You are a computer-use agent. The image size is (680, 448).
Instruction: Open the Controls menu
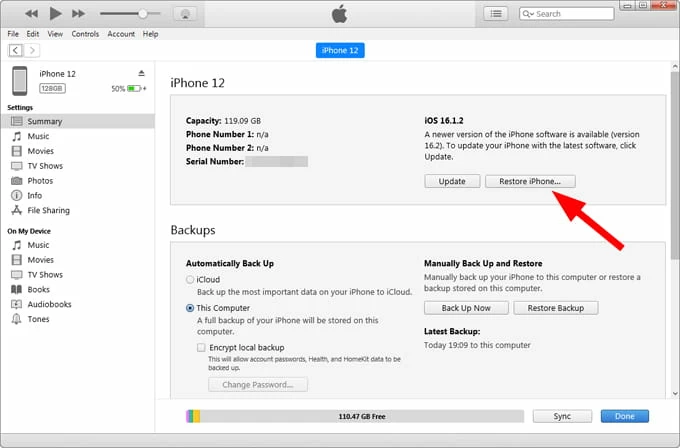(x=85, y=34)
